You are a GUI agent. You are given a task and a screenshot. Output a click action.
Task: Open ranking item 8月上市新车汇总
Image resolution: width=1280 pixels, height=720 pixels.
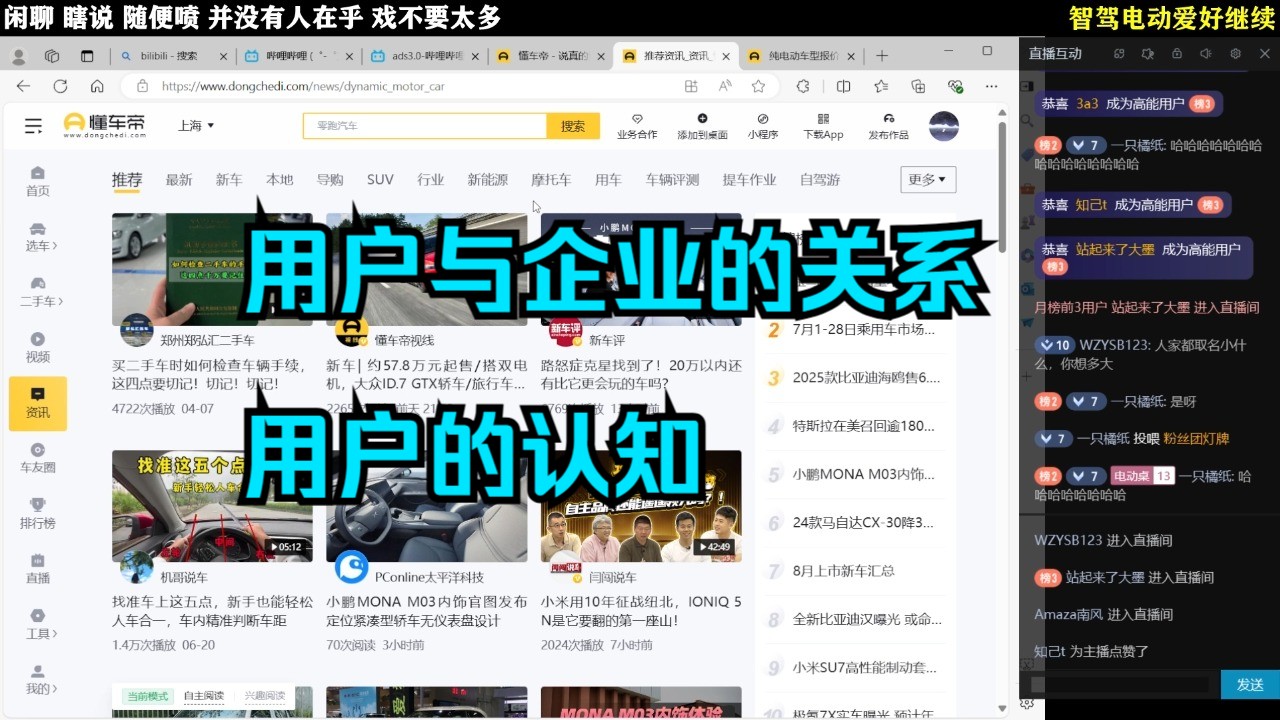click(x=844, y=571)
